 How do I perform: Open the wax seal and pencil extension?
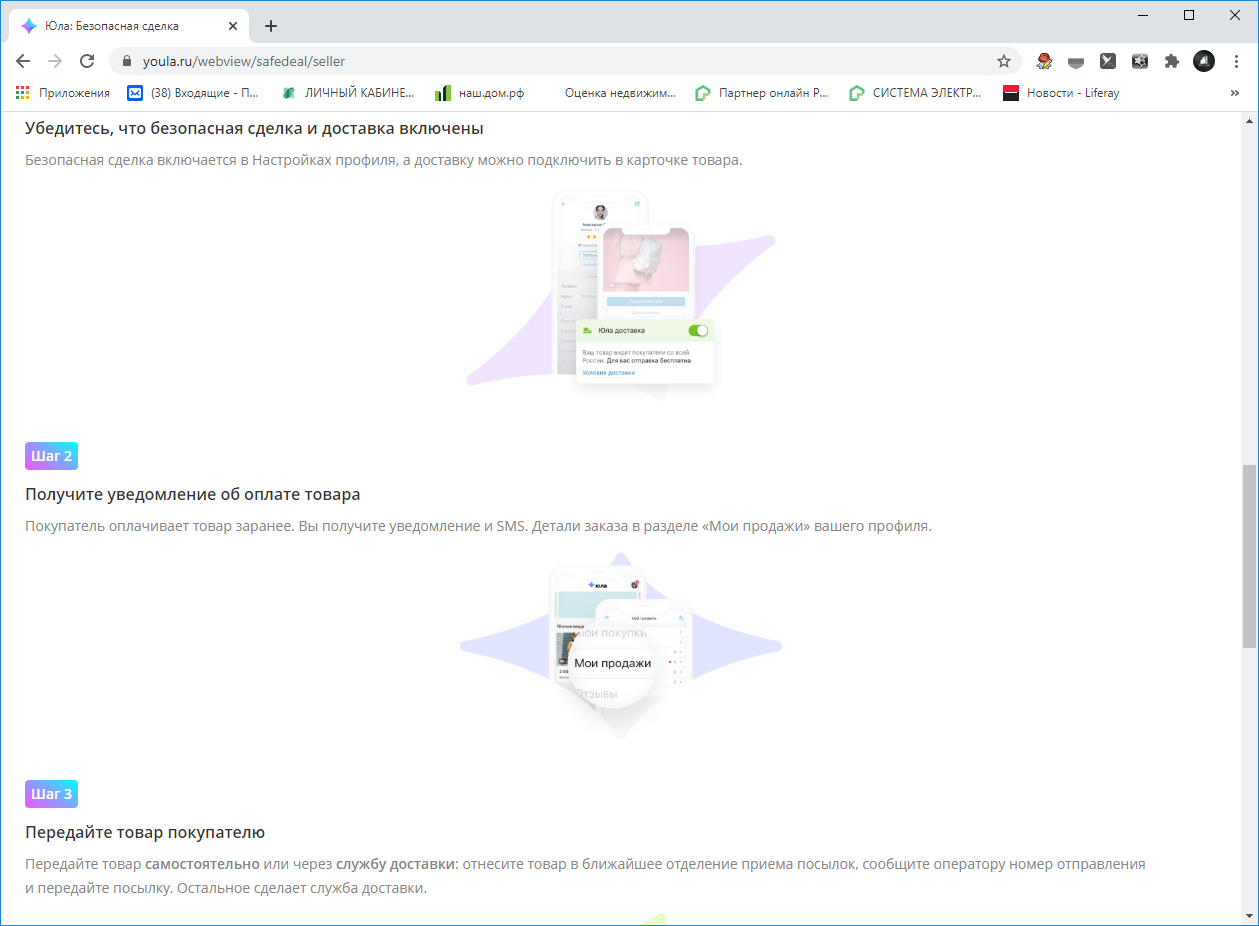[1044, 61]
